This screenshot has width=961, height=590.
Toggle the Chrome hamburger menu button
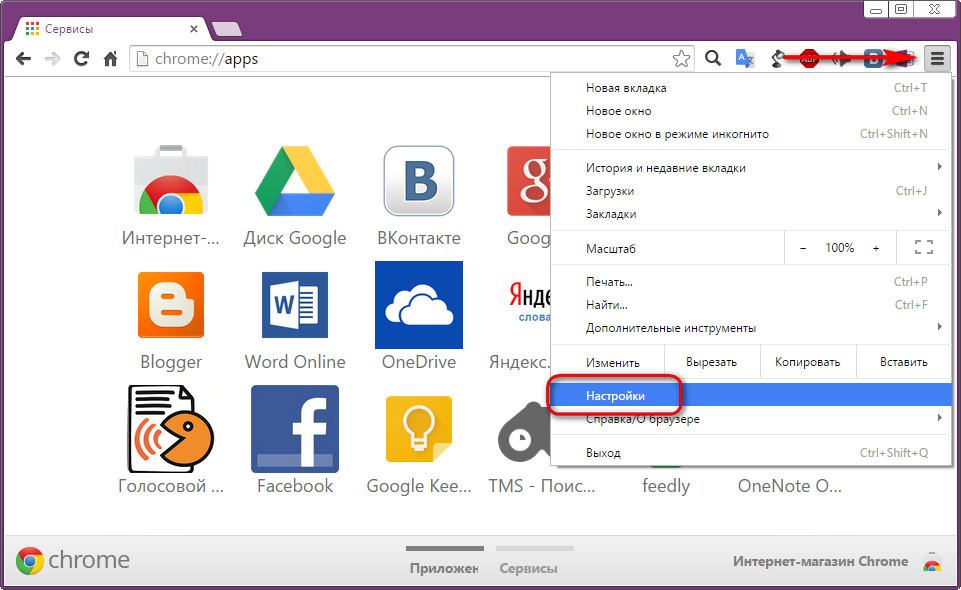click(x=937, y=59)
